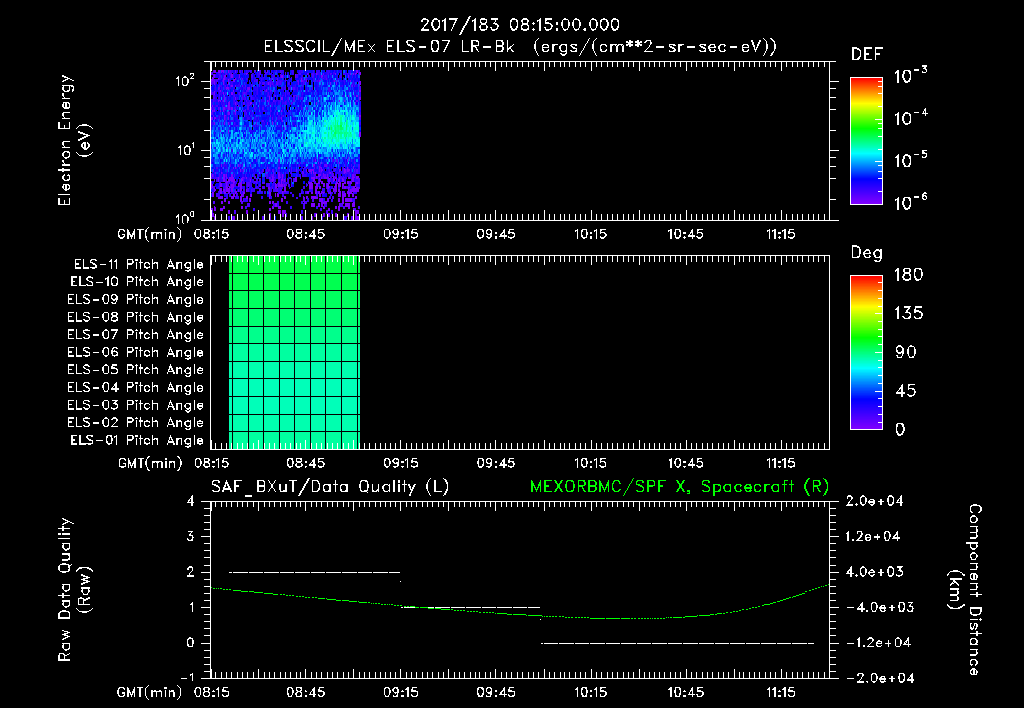1024x708 pixels.
Task: Click the 2.0e+04 right-axis tick label
Action: (x=874, y=501)
